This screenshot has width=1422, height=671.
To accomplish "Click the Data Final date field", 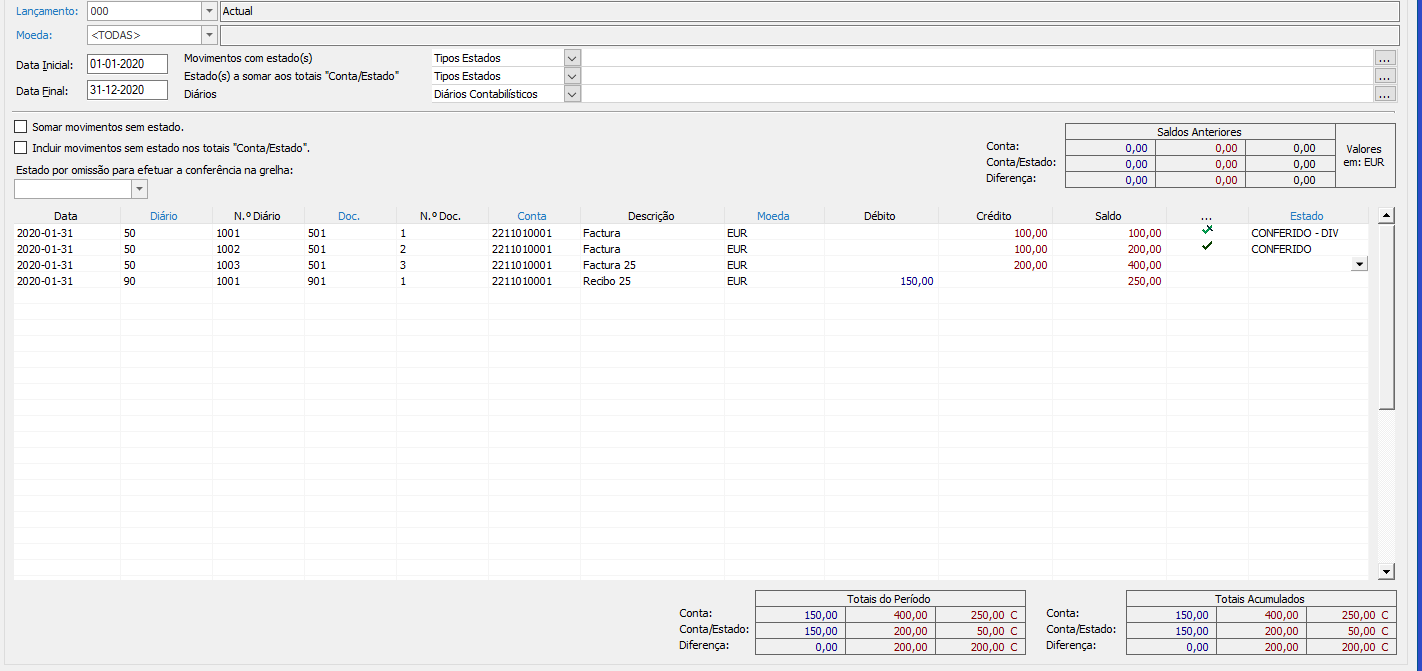I will tap(127, 90).
